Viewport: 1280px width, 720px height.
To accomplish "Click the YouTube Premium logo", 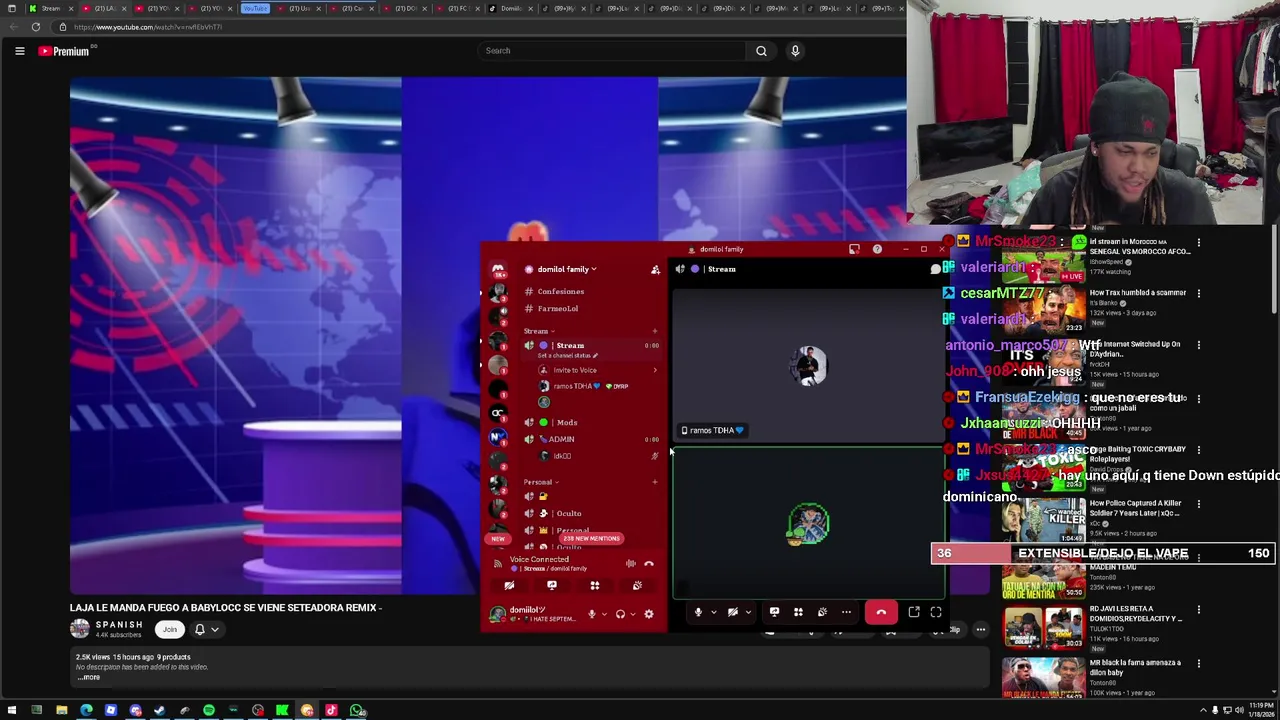I will (64, 51).
